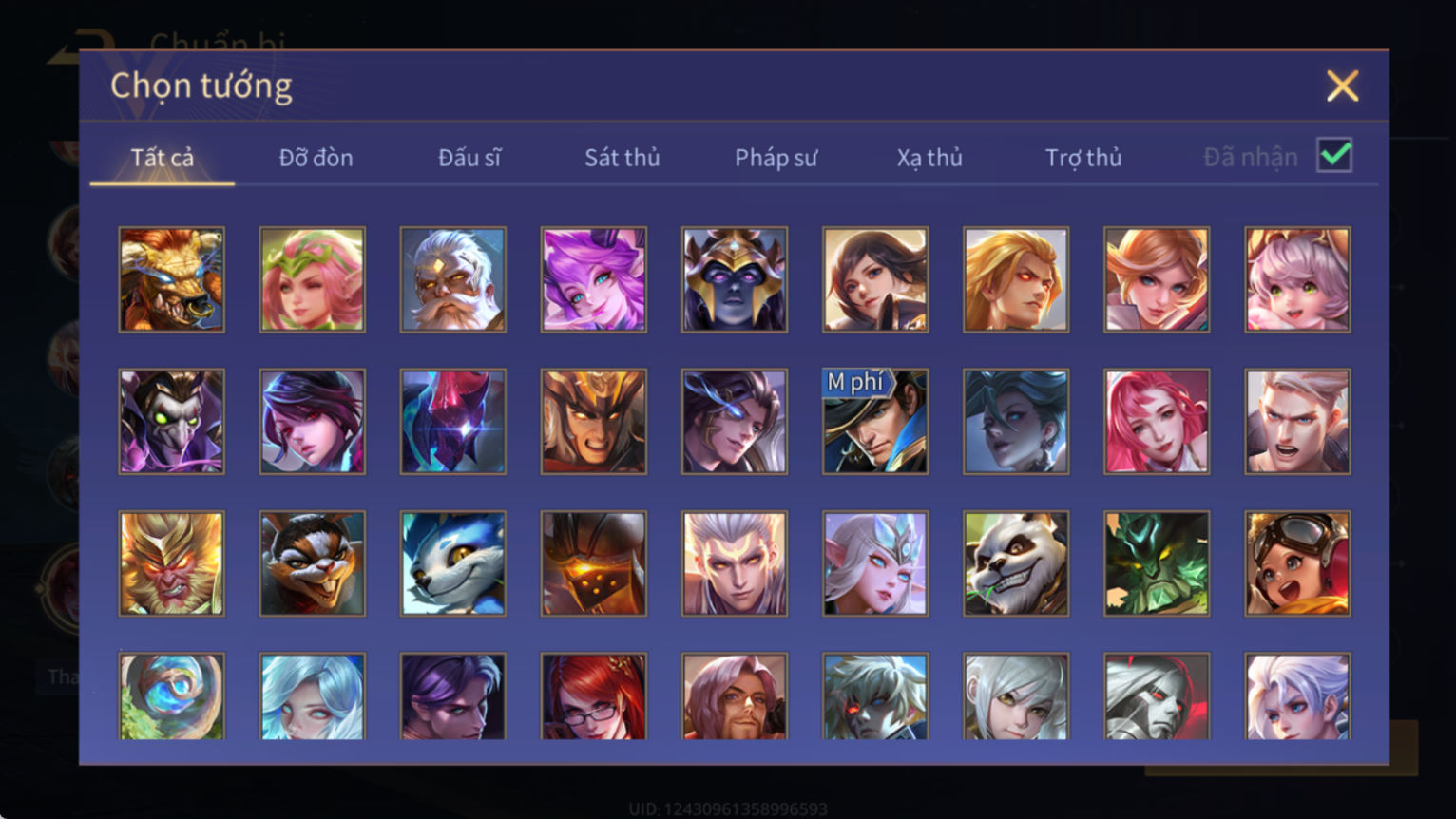Screen dimensions: 1456x819
Task: Choose the red-haired hero with glasses
Action: point(594,696)
